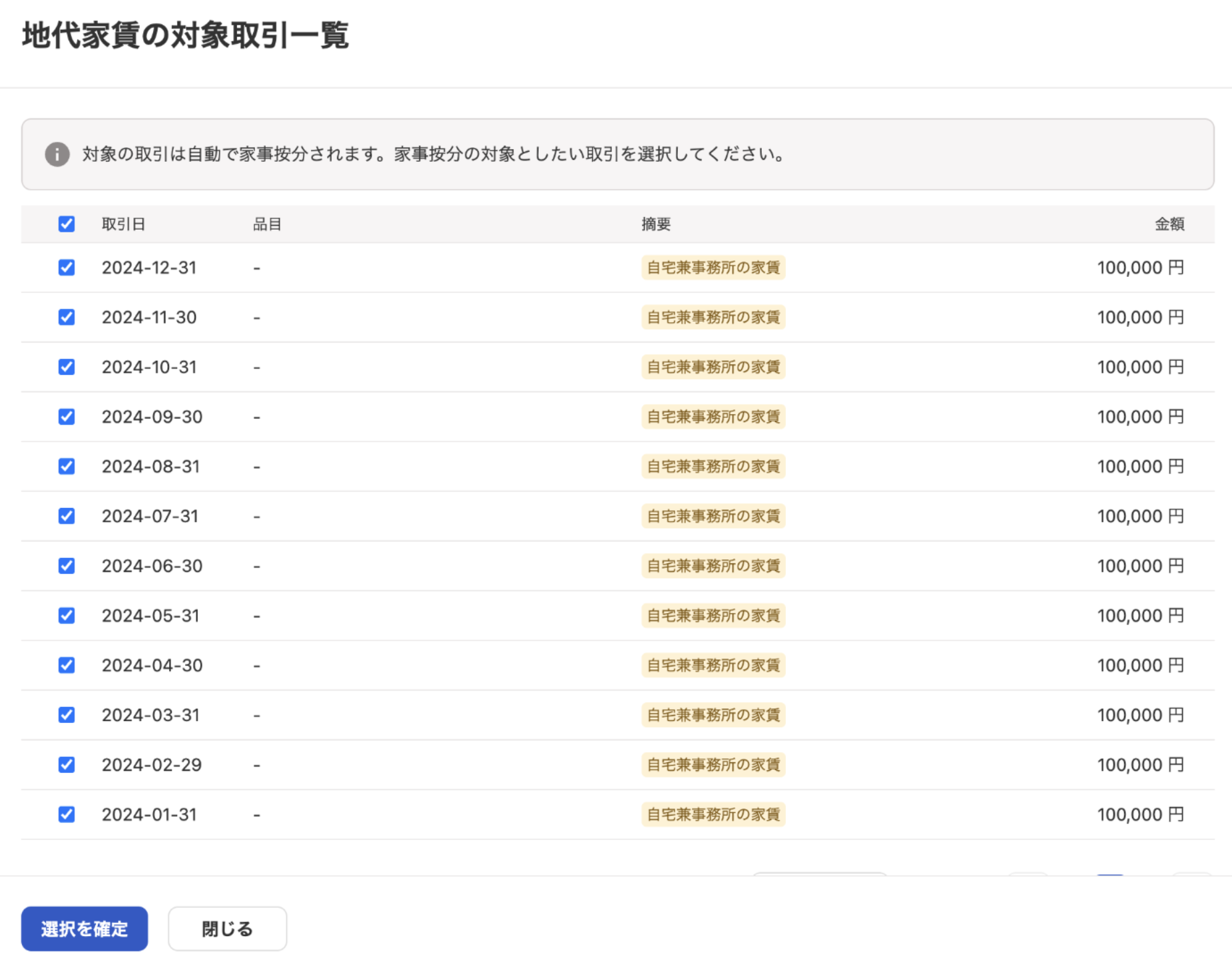Uncheck the 2024-12-31 transaction checkbox

point(67,268)
